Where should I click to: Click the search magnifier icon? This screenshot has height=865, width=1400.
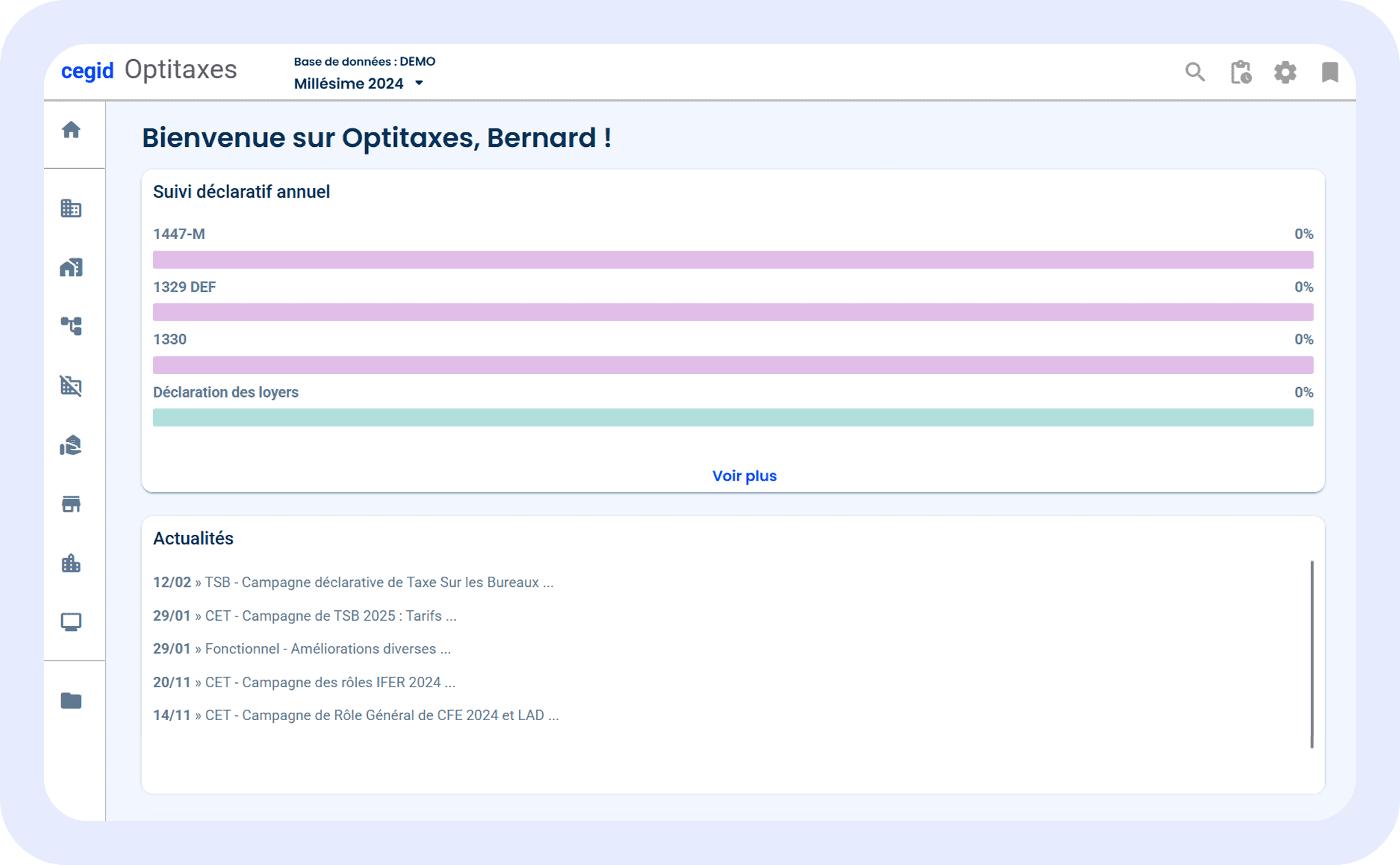[x=1195, y=72]
